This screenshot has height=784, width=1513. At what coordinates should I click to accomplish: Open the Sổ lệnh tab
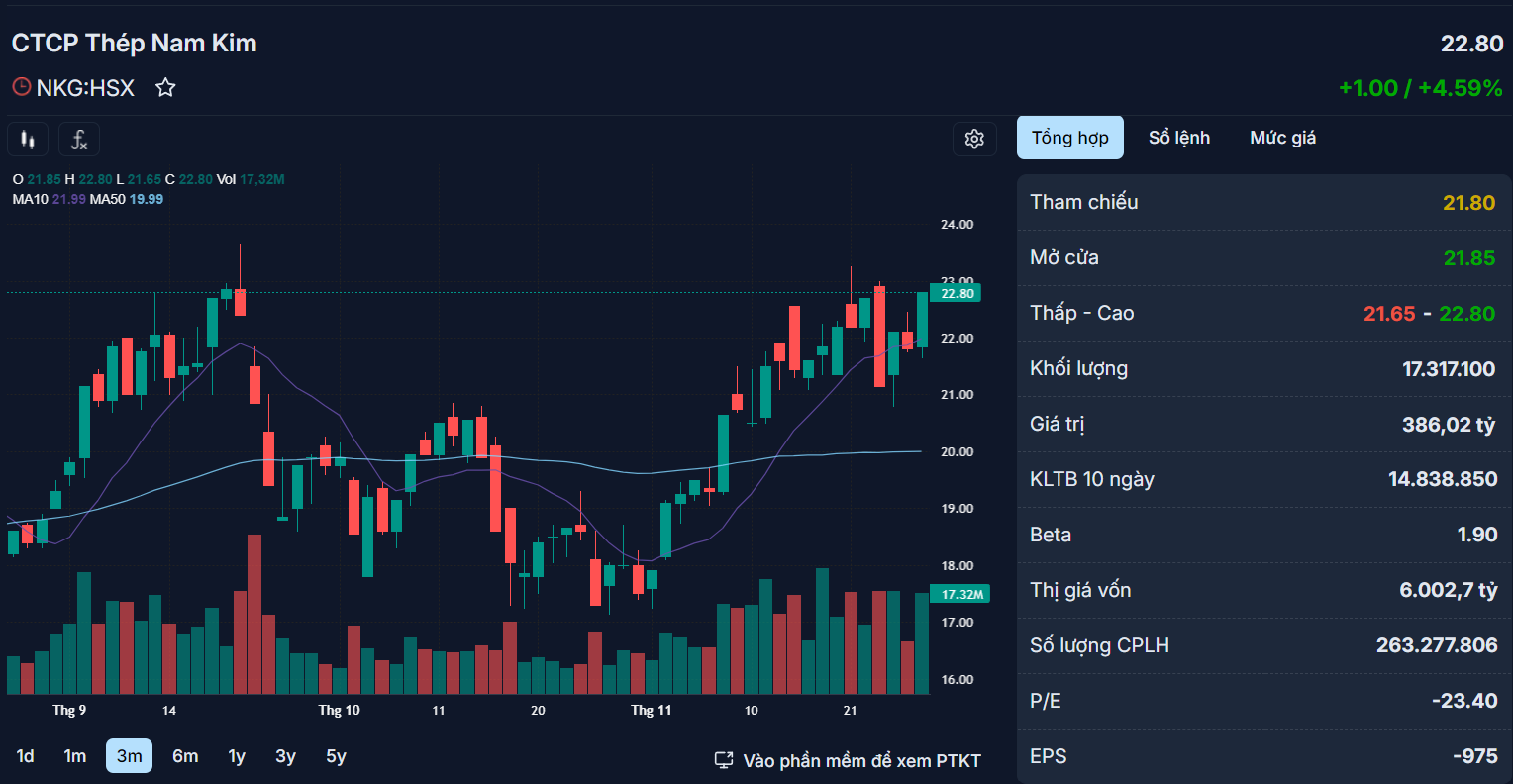(x=1179, y=138)
